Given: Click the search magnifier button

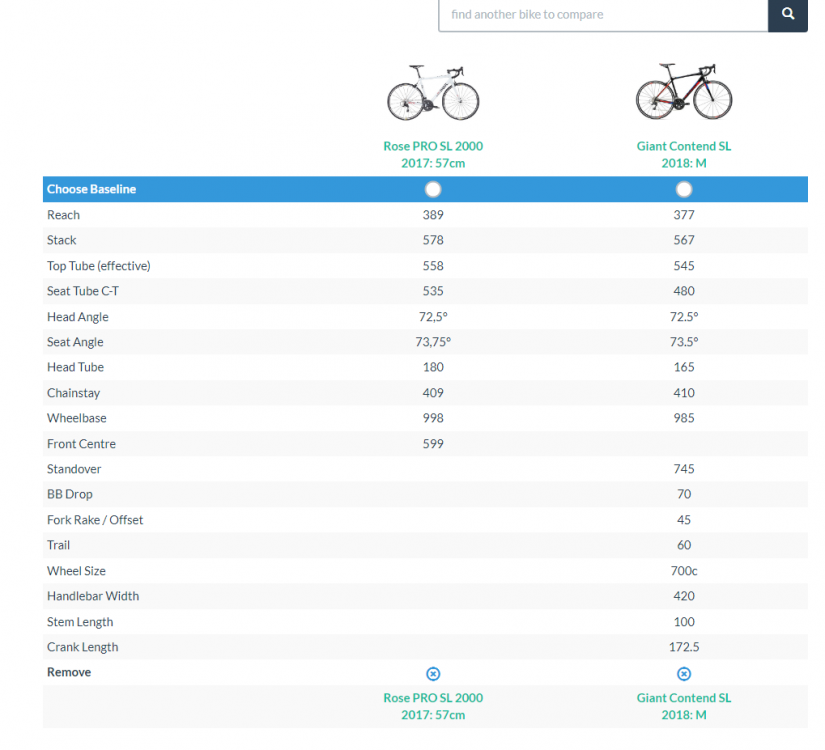Looking at the screenshot, I should pos(788,15).
